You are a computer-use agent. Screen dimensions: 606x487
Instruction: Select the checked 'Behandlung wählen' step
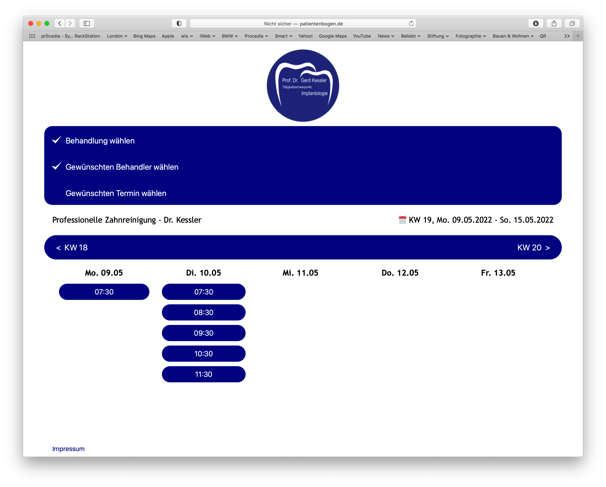tap(100, 141)
